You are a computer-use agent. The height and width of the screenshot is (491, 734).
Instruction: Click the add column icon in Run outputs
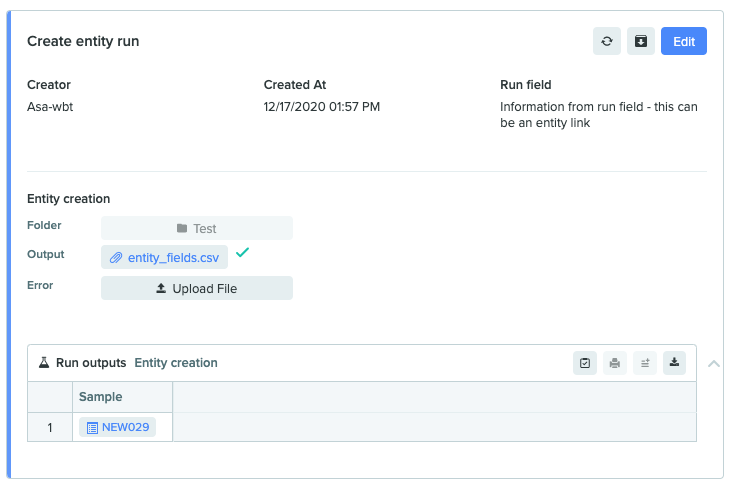tap(645, 363)
